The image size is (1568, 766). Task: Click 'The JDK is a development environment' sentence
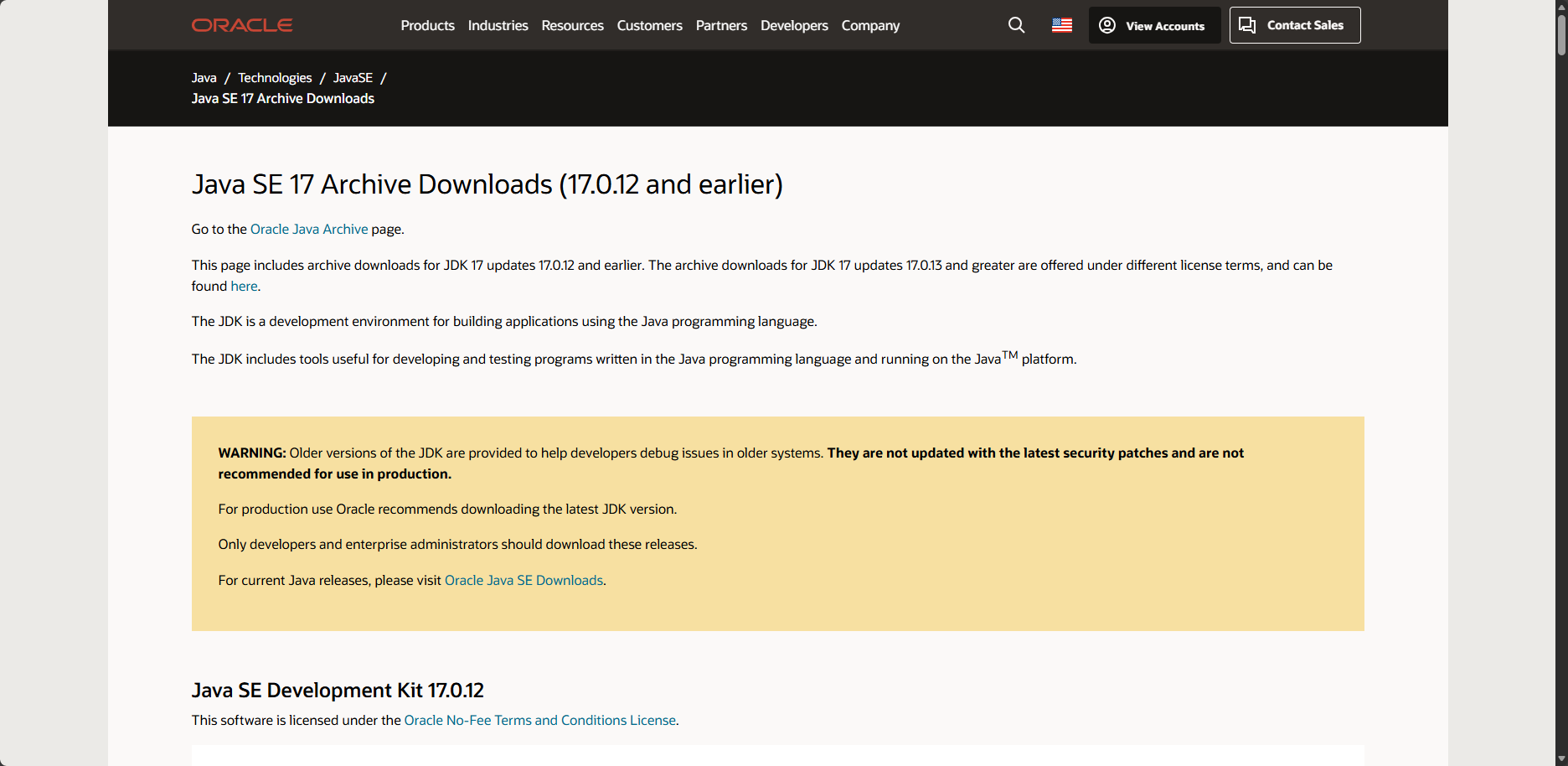pos(504,321)
